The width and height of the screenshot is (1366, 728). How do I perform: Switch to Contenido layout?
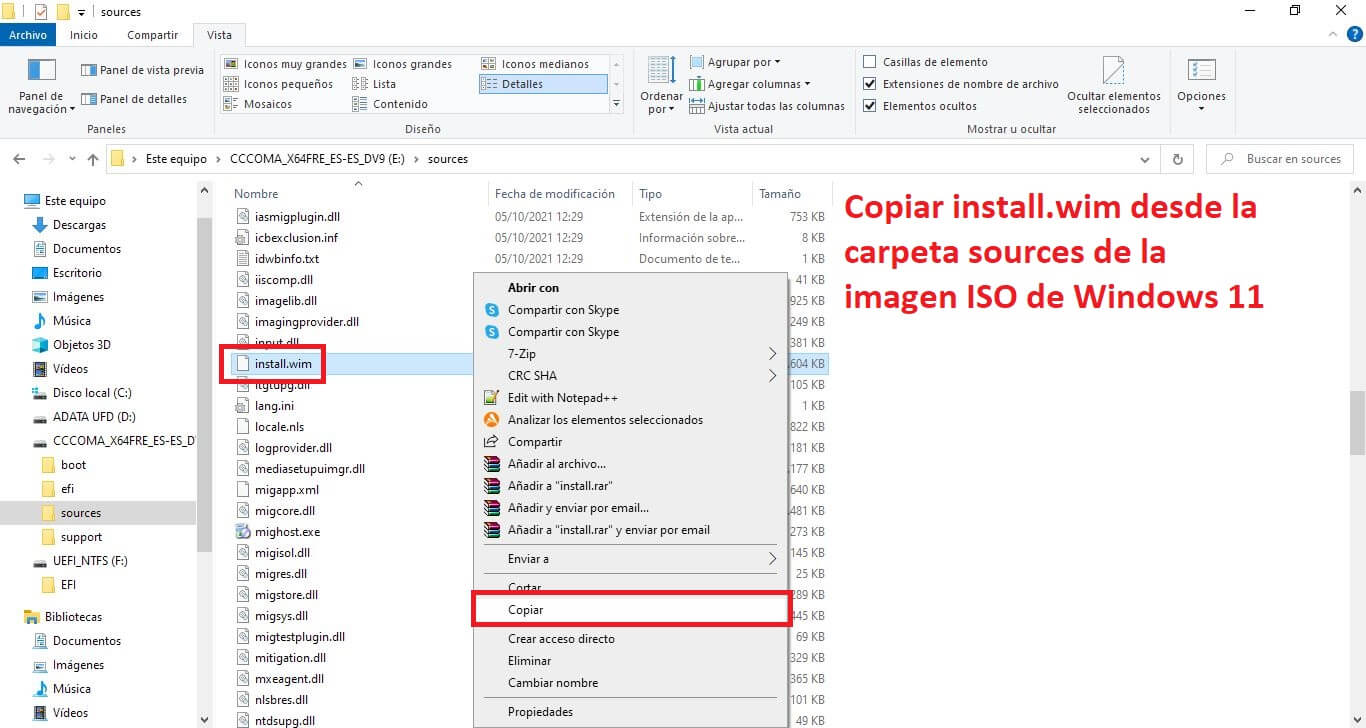click(x=390, y=104)
